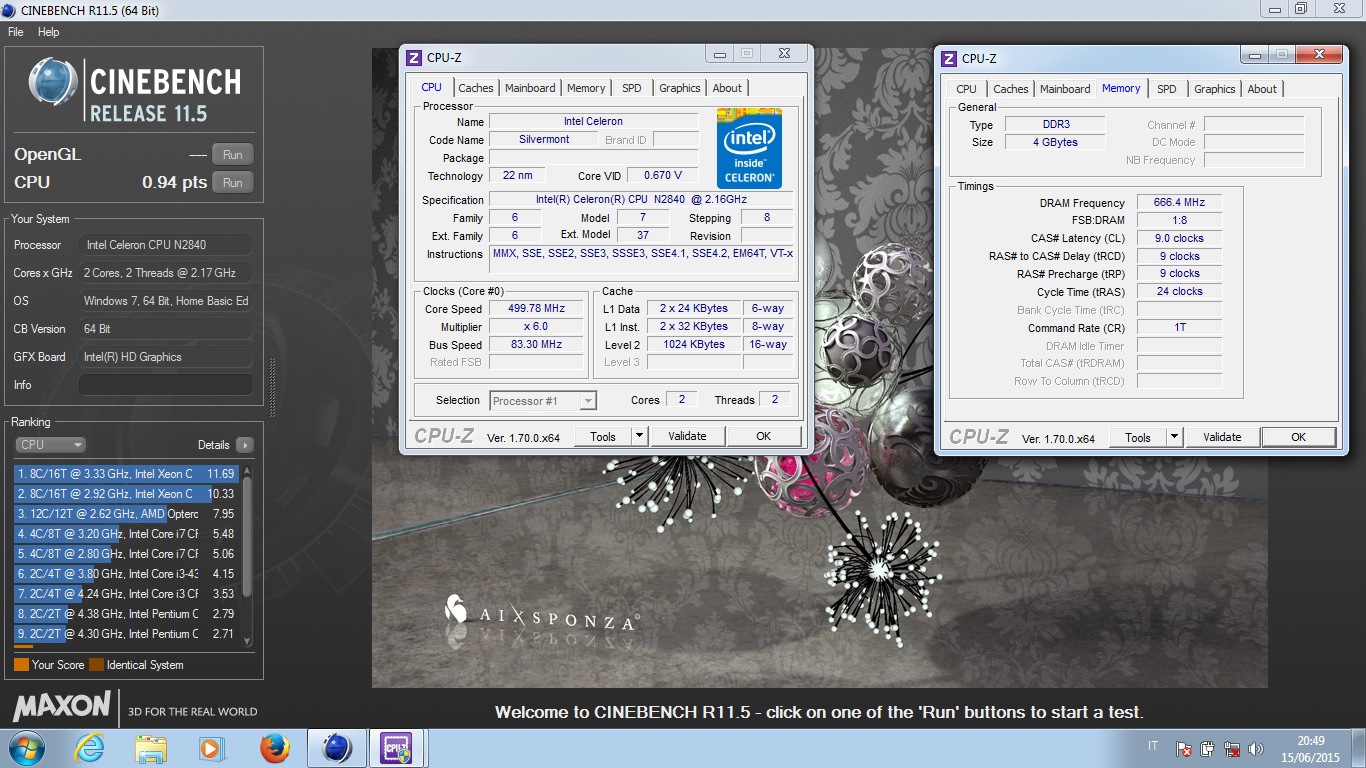Switch to Graphics tab in left CPU-Z
1366x768 pixels.
click(x=680, y=88)
